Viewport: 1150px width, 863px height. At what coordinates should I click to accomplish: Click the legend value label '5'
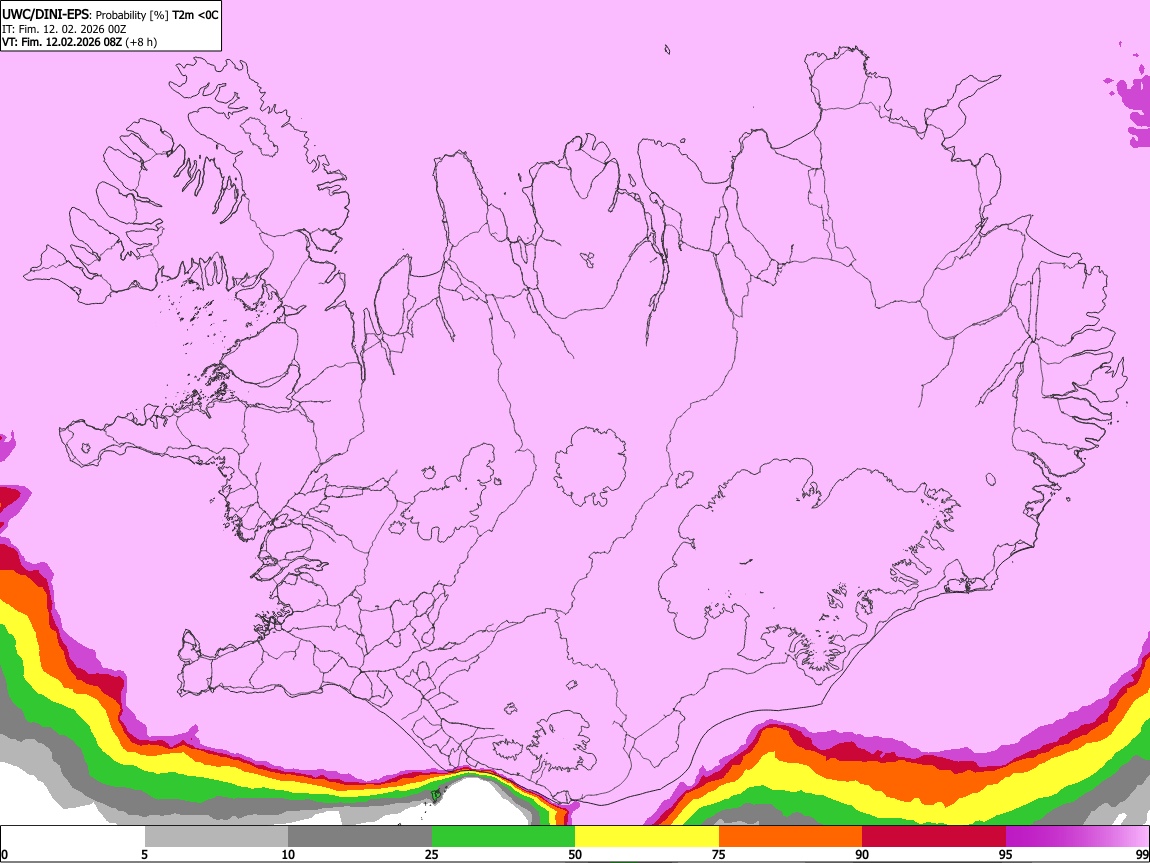144,854
